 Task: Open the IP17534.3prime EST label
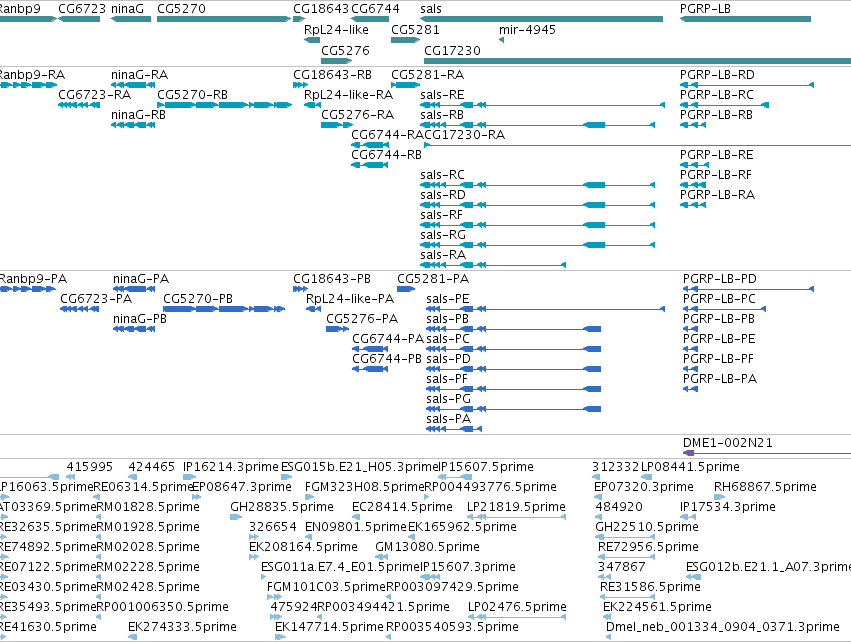pos(728,507)
